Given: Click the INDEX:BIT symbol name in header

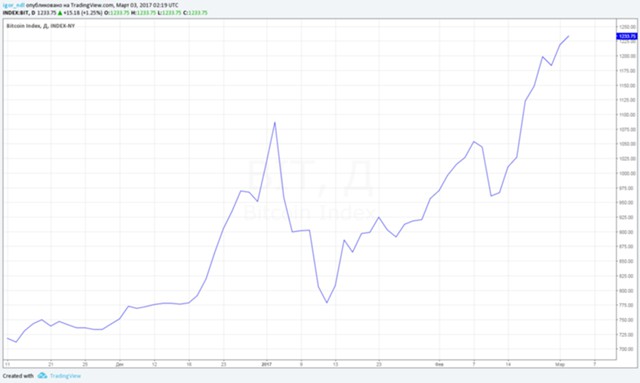Looking at the screenshot, I should click(16, 13).
